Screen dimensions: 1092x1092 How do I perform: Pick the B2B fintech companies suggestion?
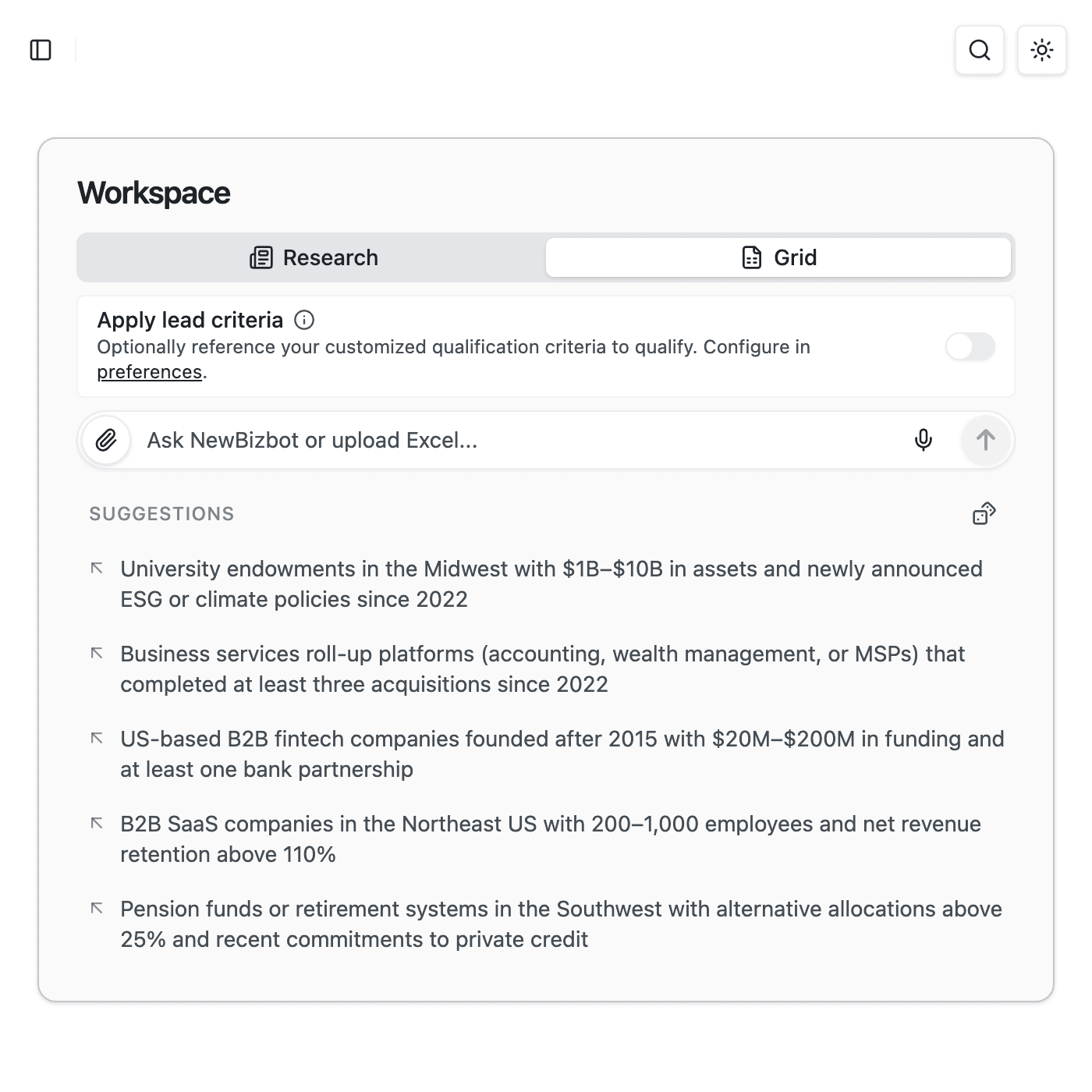click(546, 753)
